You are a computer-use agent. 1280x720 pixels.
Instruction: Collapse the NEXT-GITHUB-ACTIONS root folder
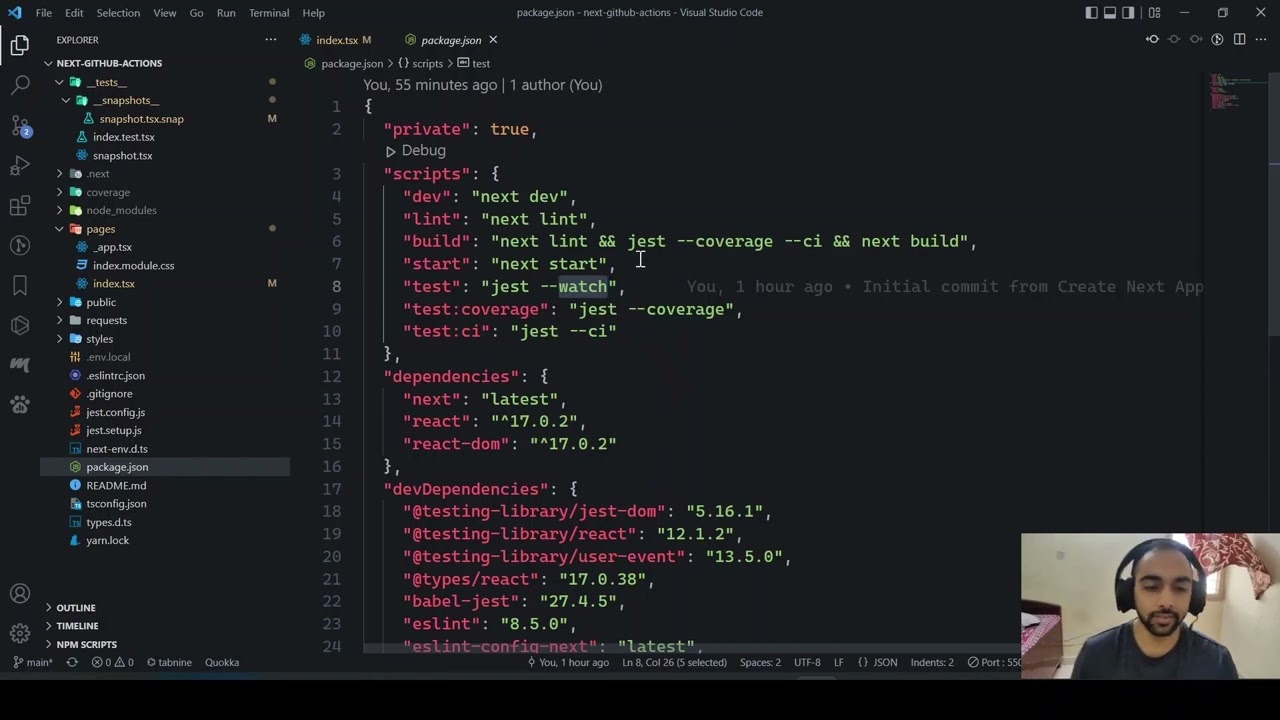click(x=109, y=63)
